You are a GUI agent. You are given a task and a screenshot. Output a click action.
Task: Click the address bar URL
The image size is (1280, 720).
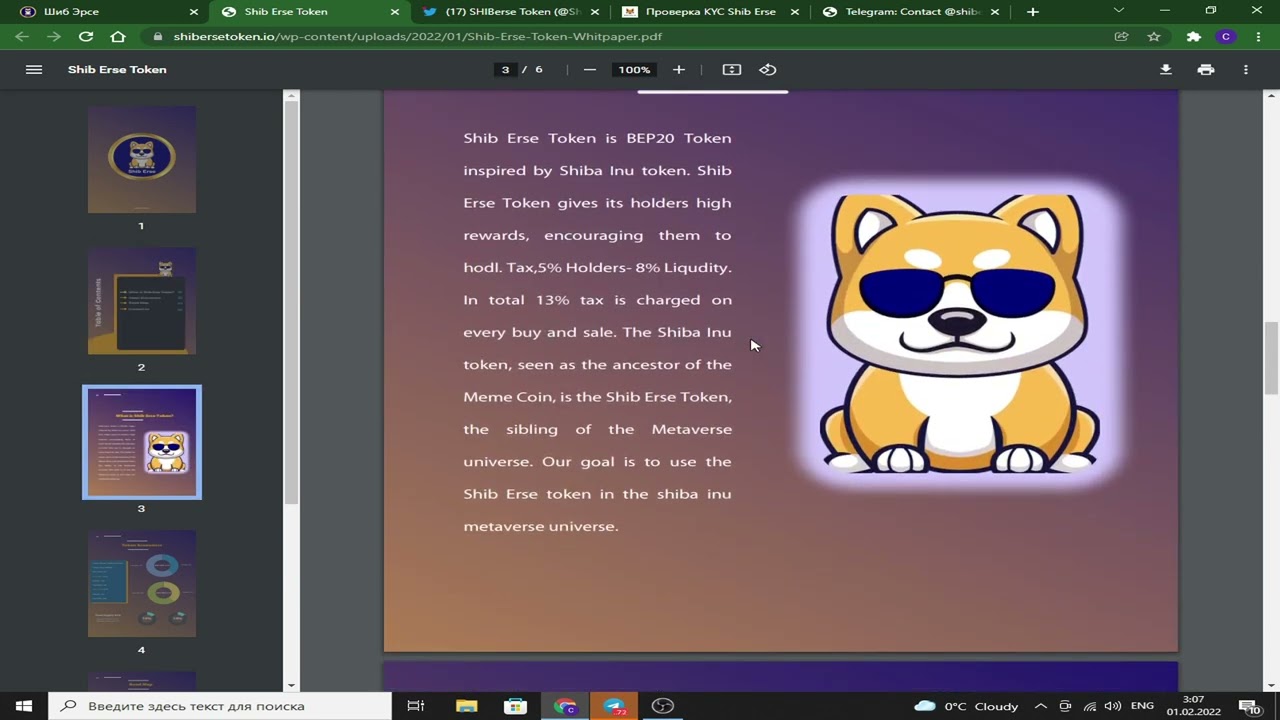click(417, 37)
